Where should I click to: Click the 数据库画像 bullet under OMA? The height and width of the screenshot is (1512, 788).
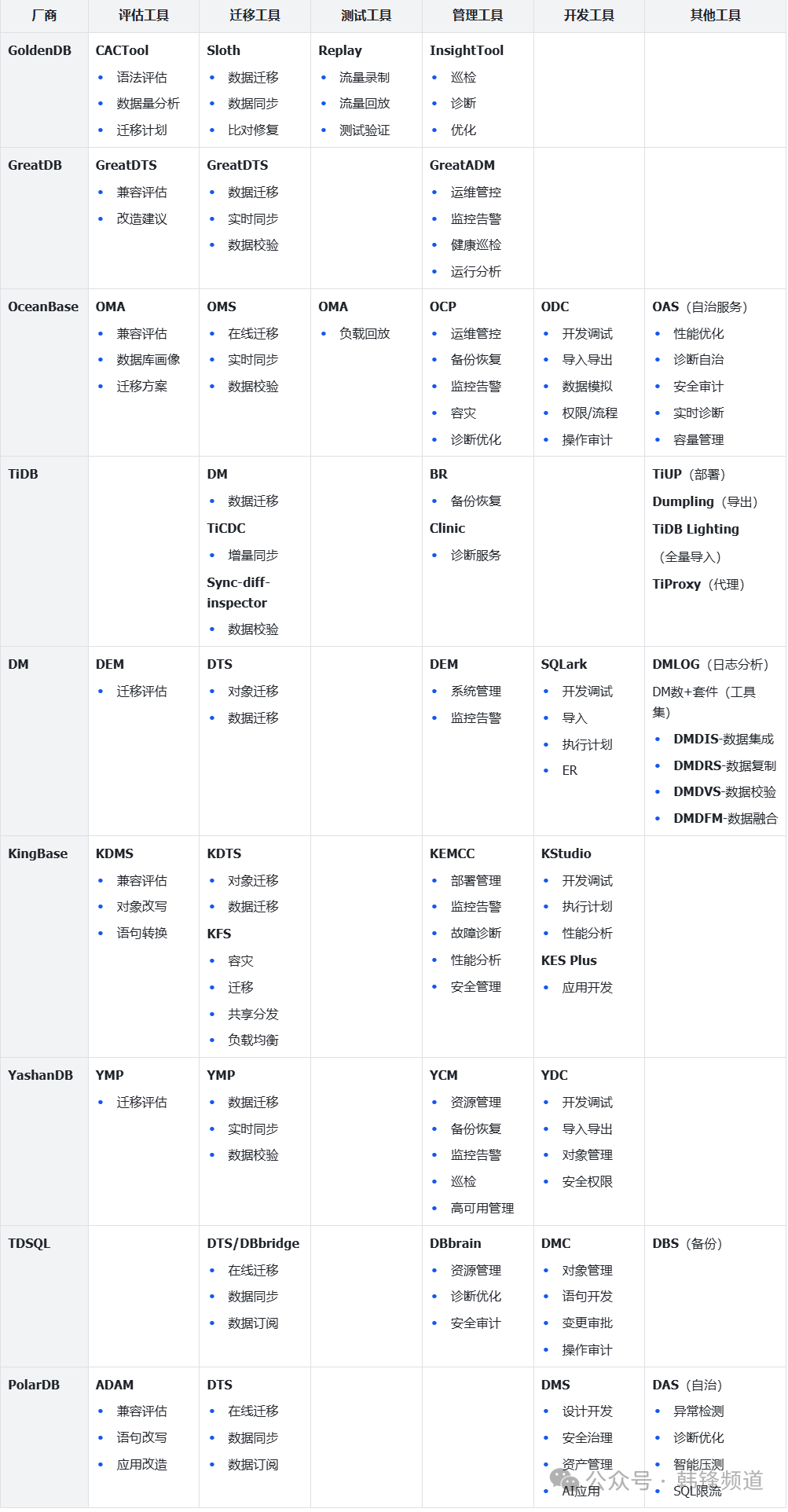pyautogui.click(x=148, y=359)
